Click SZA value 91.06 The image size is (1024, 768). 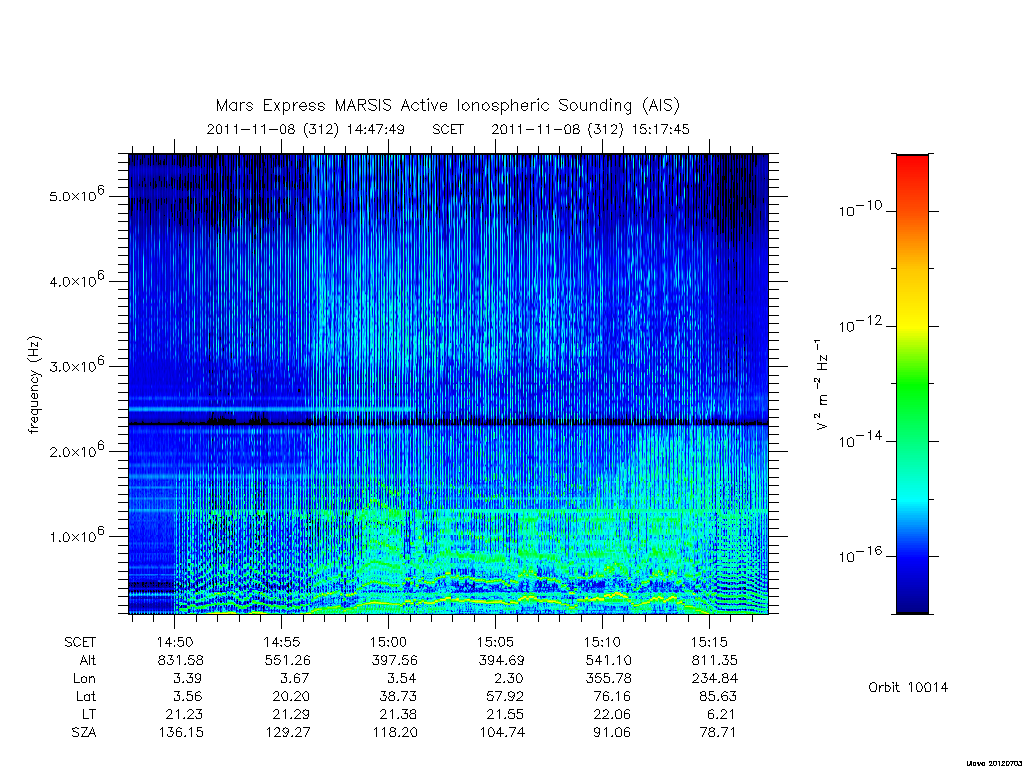coord(612,733)
